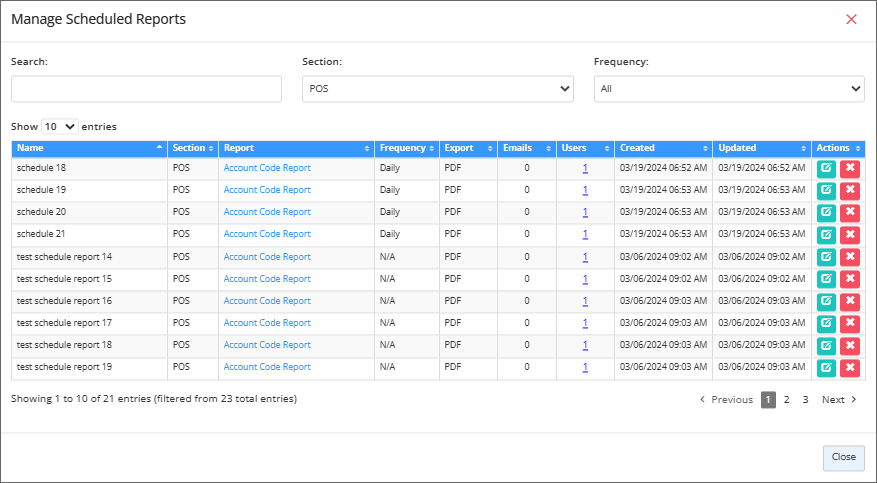This screenshot has width=877, height=483.
Task: Change the show entries count dropdown
Action: tap(59, 127)
